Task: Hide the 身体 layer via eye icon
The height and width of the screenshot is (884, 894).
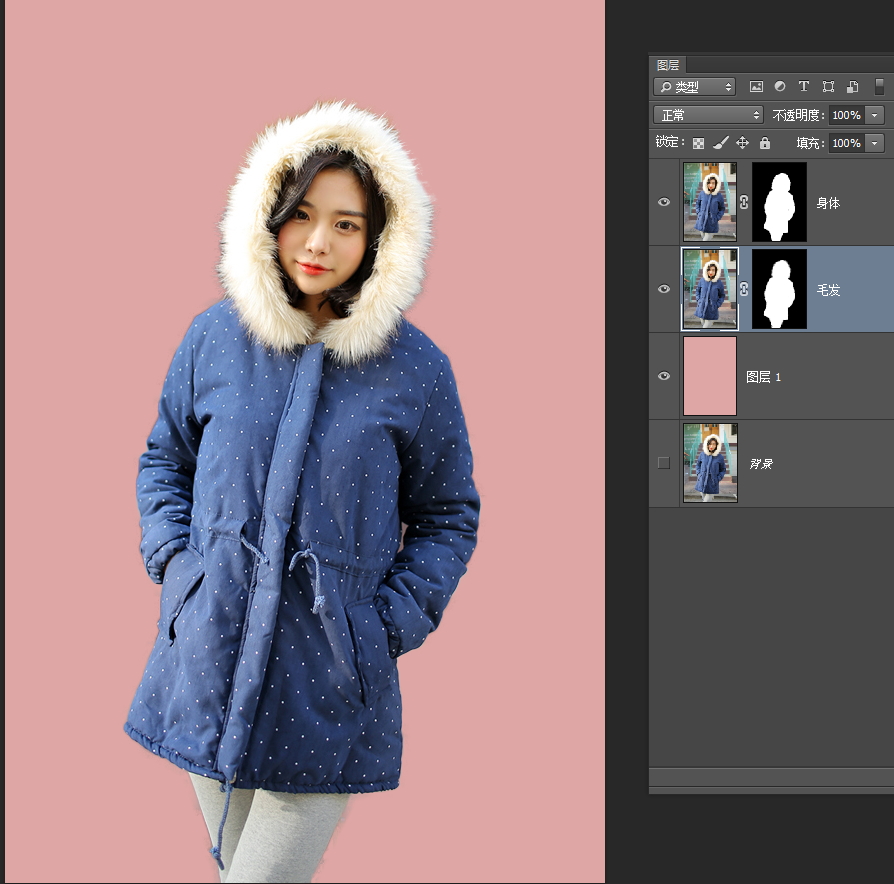Action: click(x=664, y=202)
